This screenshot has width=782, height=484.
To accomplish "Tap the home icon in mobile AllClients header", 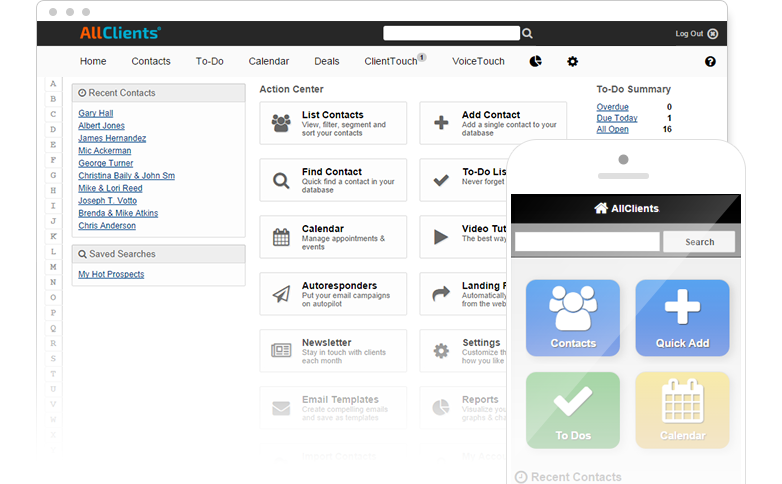I will 601,208.
